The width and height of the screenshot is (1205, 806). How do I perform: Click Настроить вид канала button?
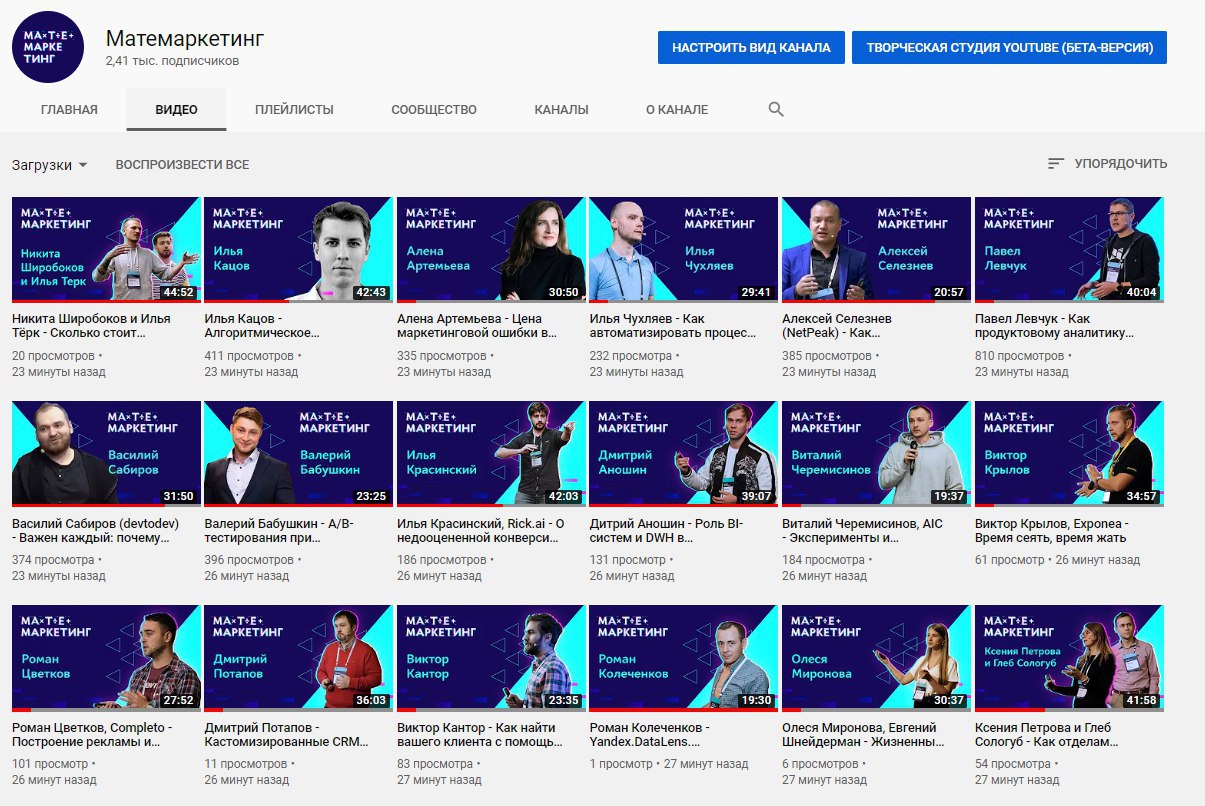click(751, 47)
